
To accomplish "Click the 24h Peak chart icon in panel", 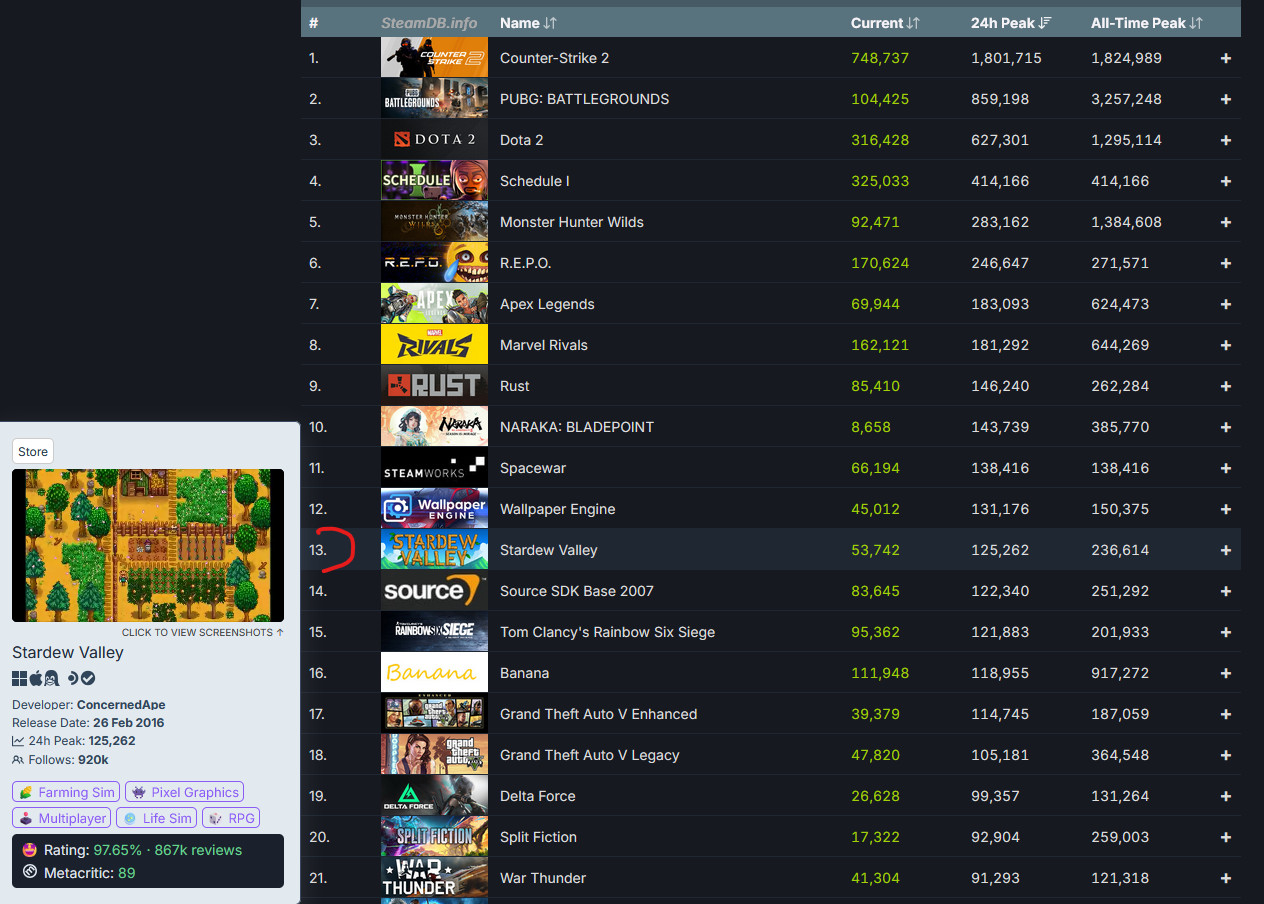I will 18,741.
